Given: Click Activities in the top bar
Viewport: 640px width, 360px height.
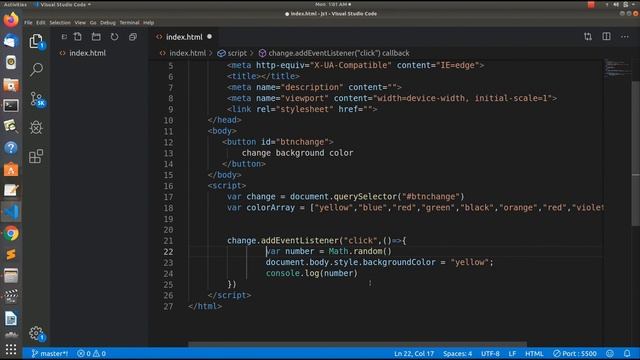Looking at the screenshot, I should click(15, 4).
